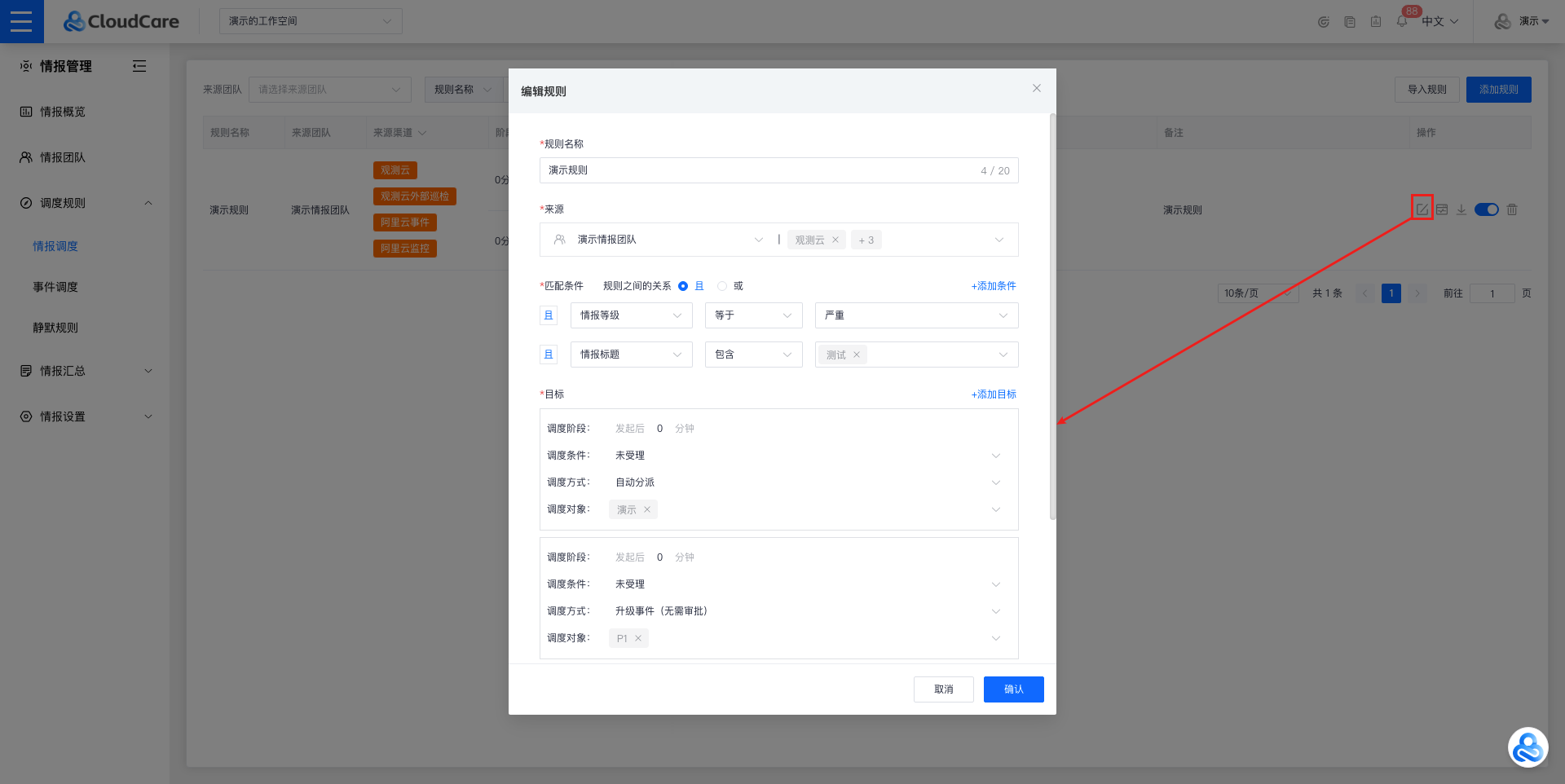Open the 情报等级 condition field dropdown
Screen dimensions: 1565x784
631,315
